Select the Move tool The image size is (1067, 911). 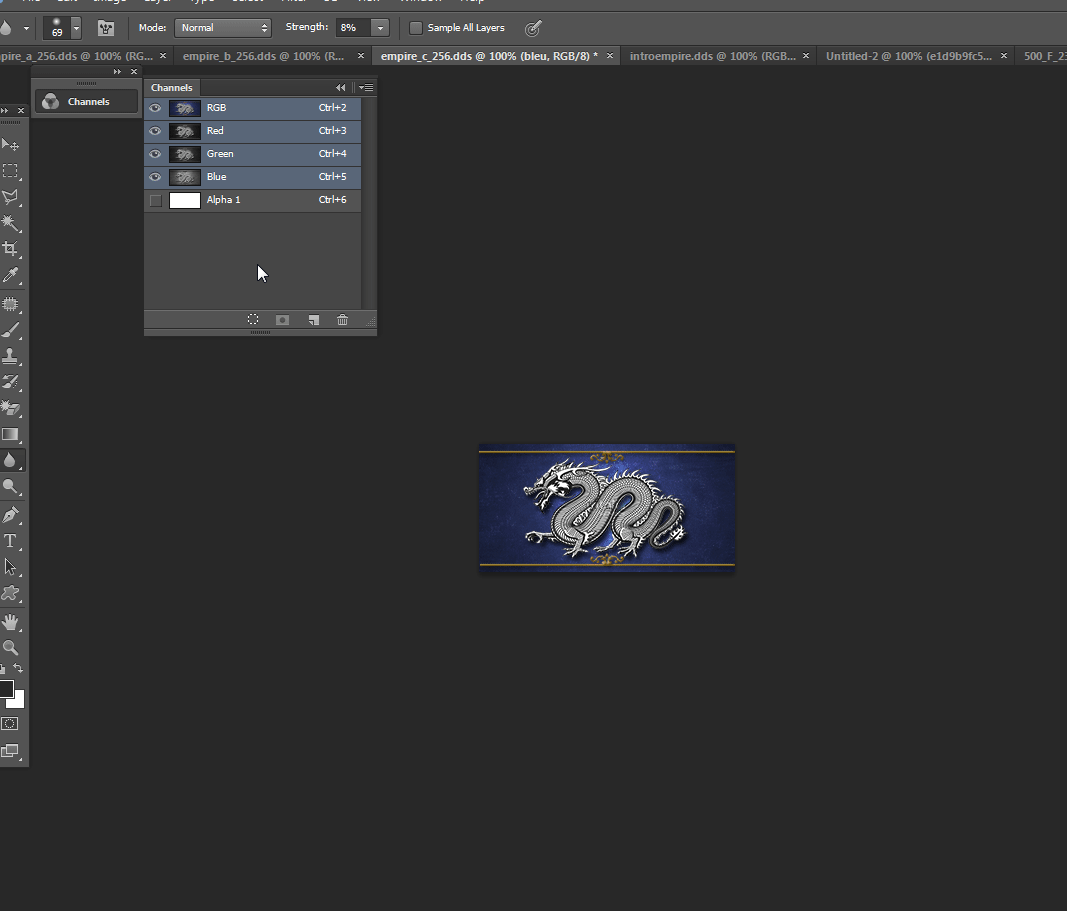10,144
